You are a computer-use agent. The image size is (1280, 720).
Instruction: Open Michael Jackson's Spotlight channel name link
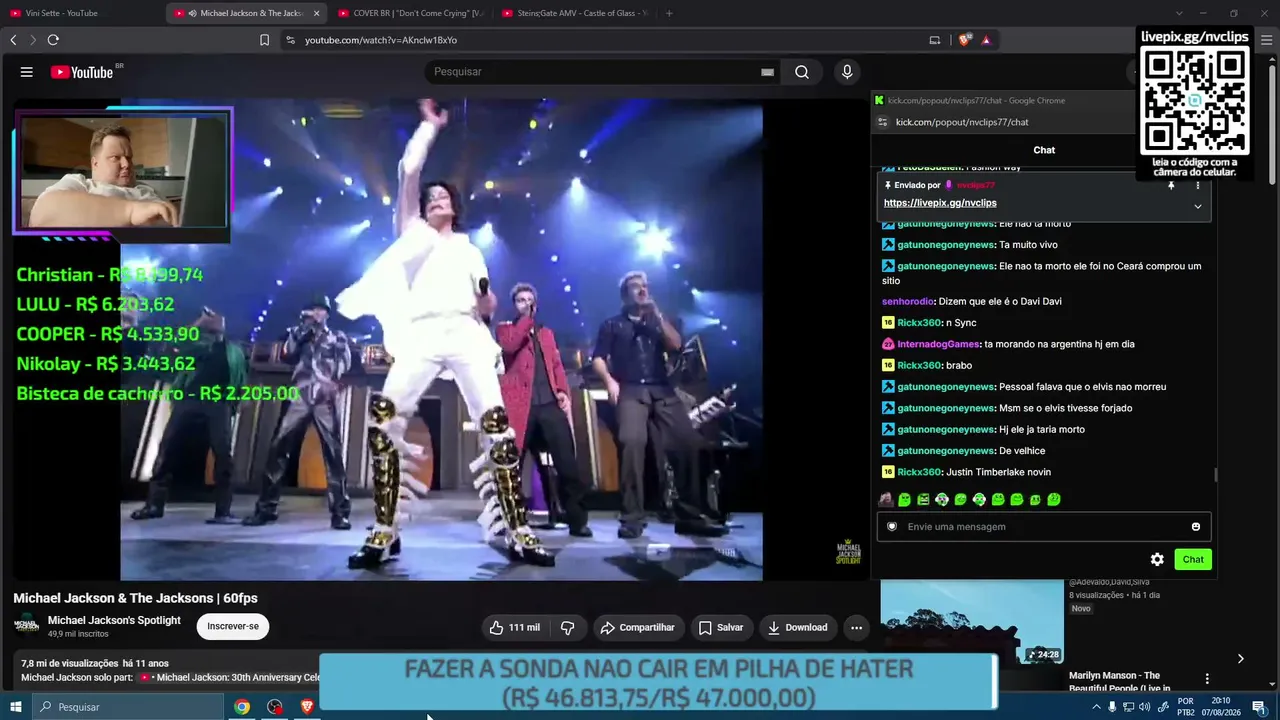114,620
